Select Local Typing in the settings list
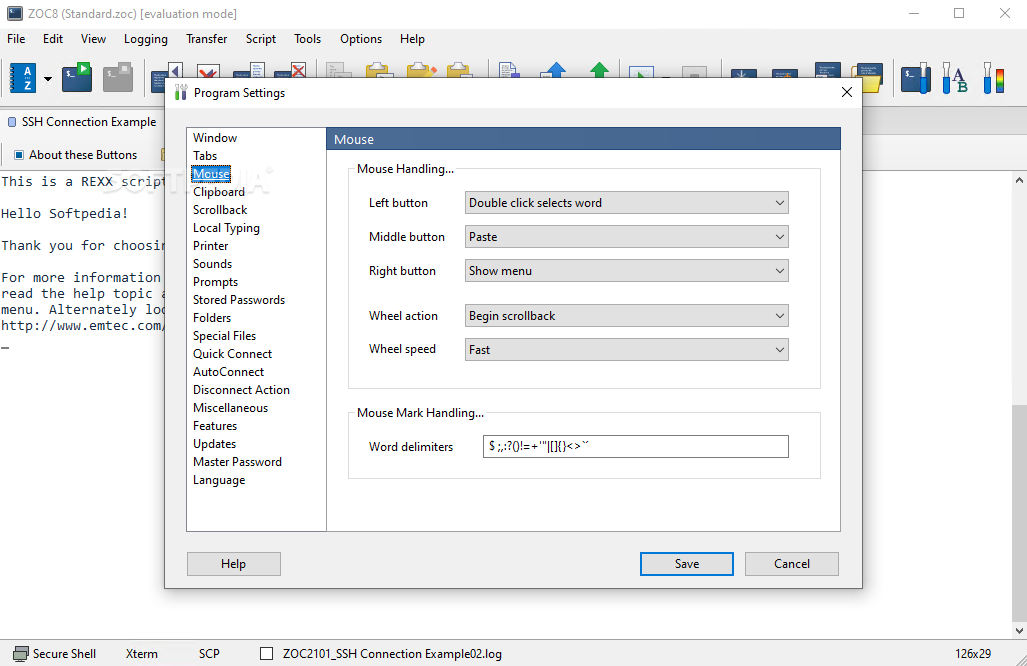 (226, 228)
